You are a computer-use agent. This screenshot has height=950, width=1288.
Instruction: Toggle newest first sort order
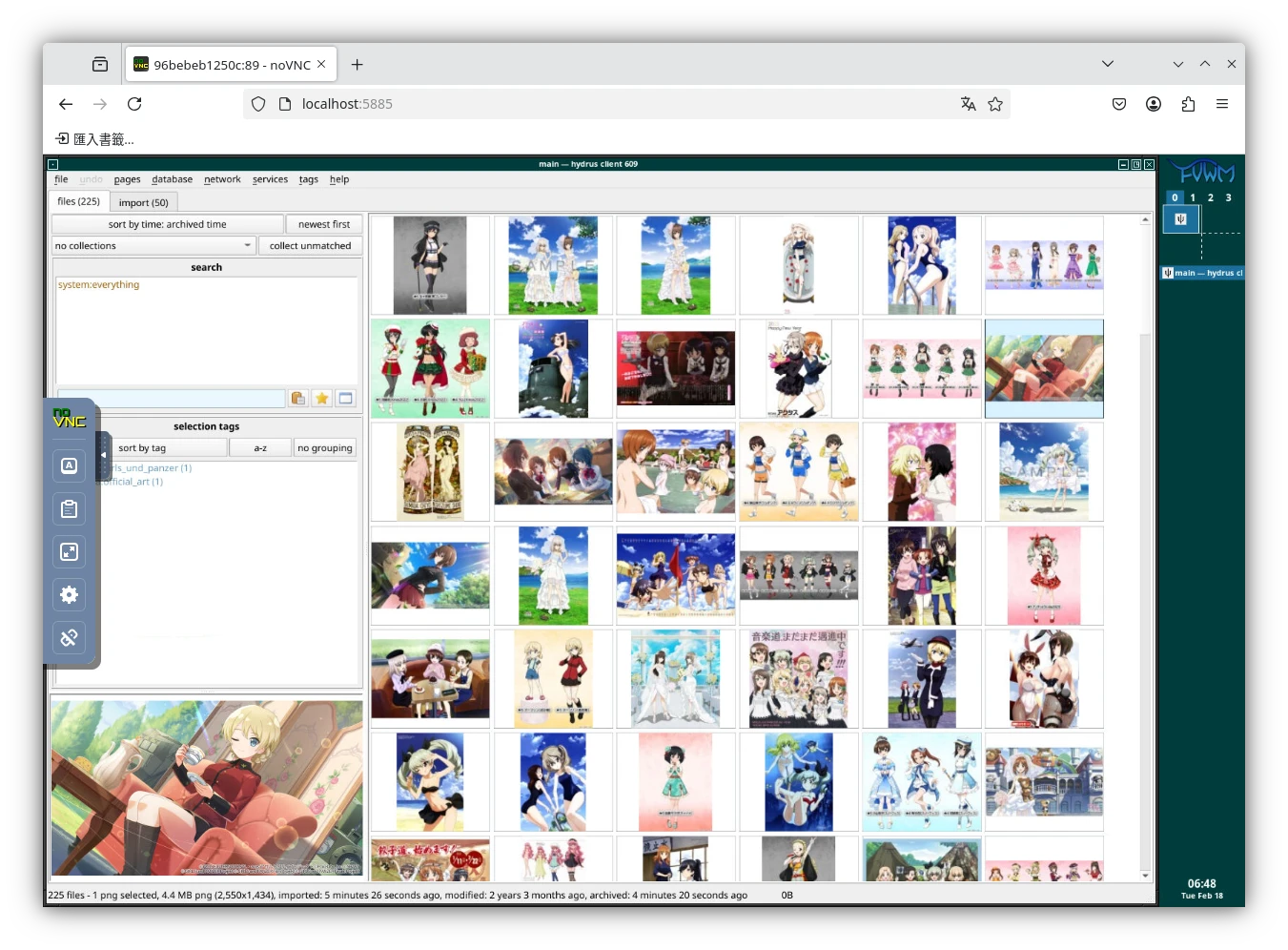coord(323,224)
